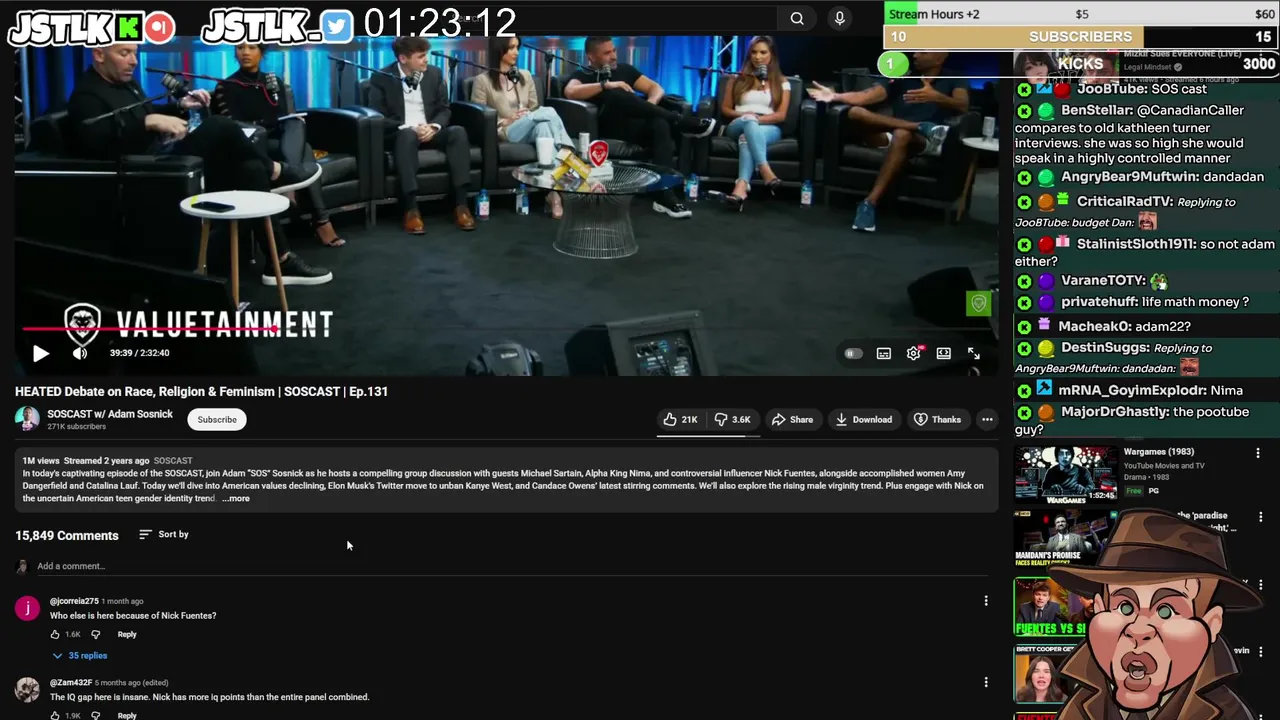The width and height of the screenshot is (1280, 720).
Task: Open the SOSCAST channel avatar
Action: (x=27, y=420)
